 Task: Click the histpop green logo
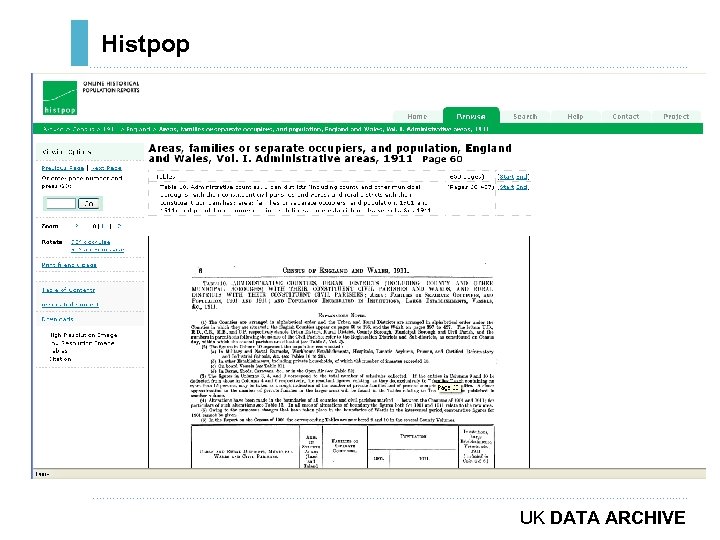point(60,98)
